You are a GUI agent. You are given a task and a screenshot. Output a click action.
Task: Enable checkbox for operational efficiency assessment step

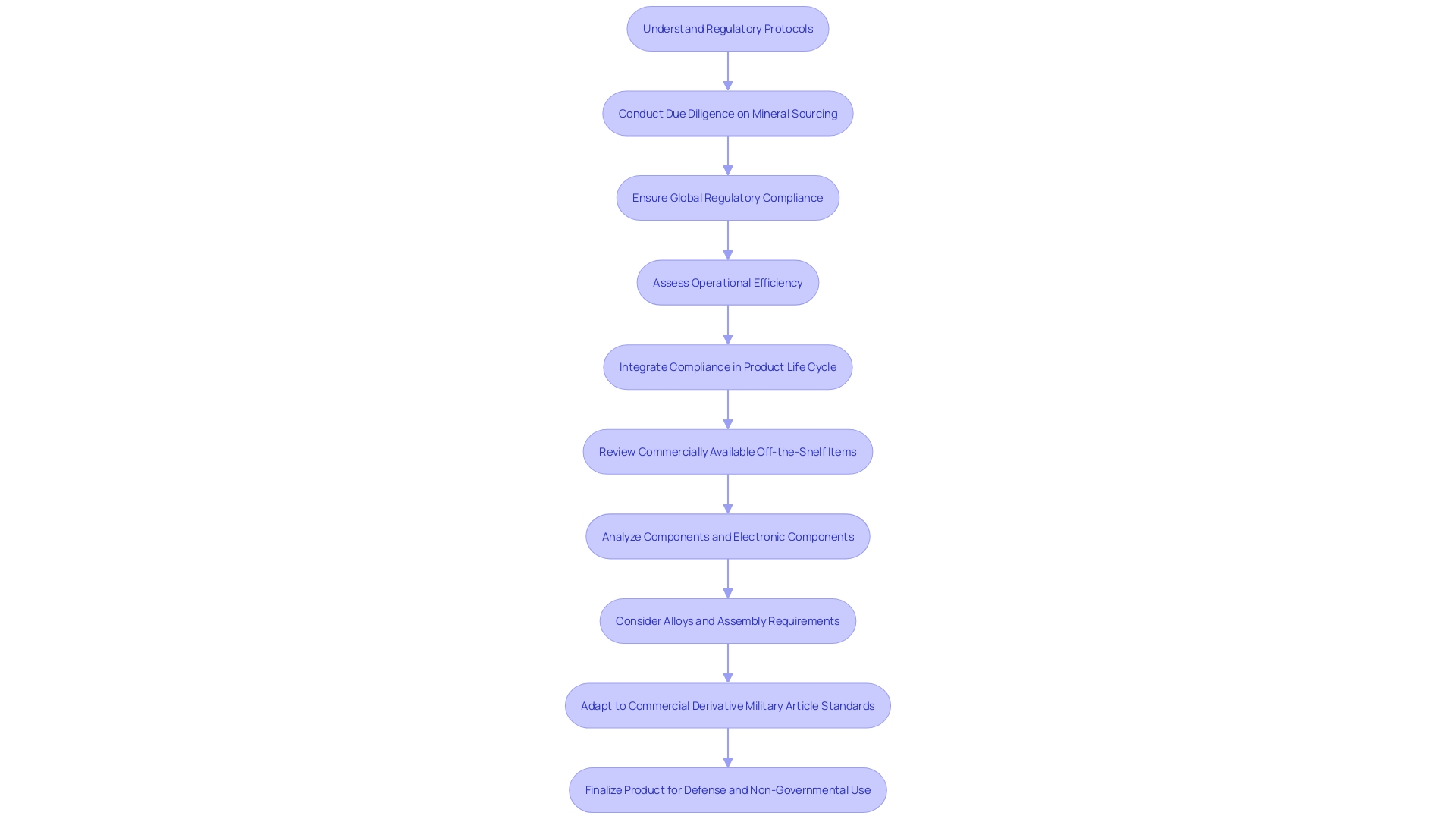point(727,282)
